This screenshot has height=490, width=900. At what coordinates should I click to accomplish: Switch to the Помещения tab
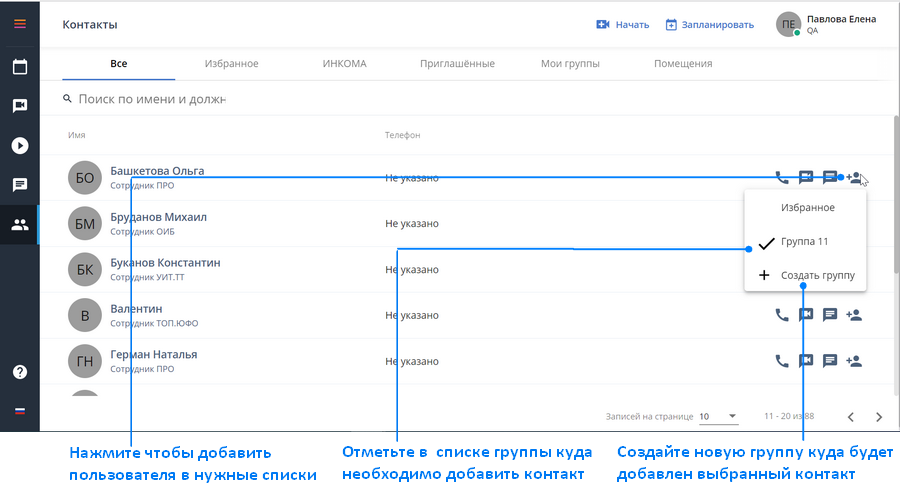[x=683, y=64]
